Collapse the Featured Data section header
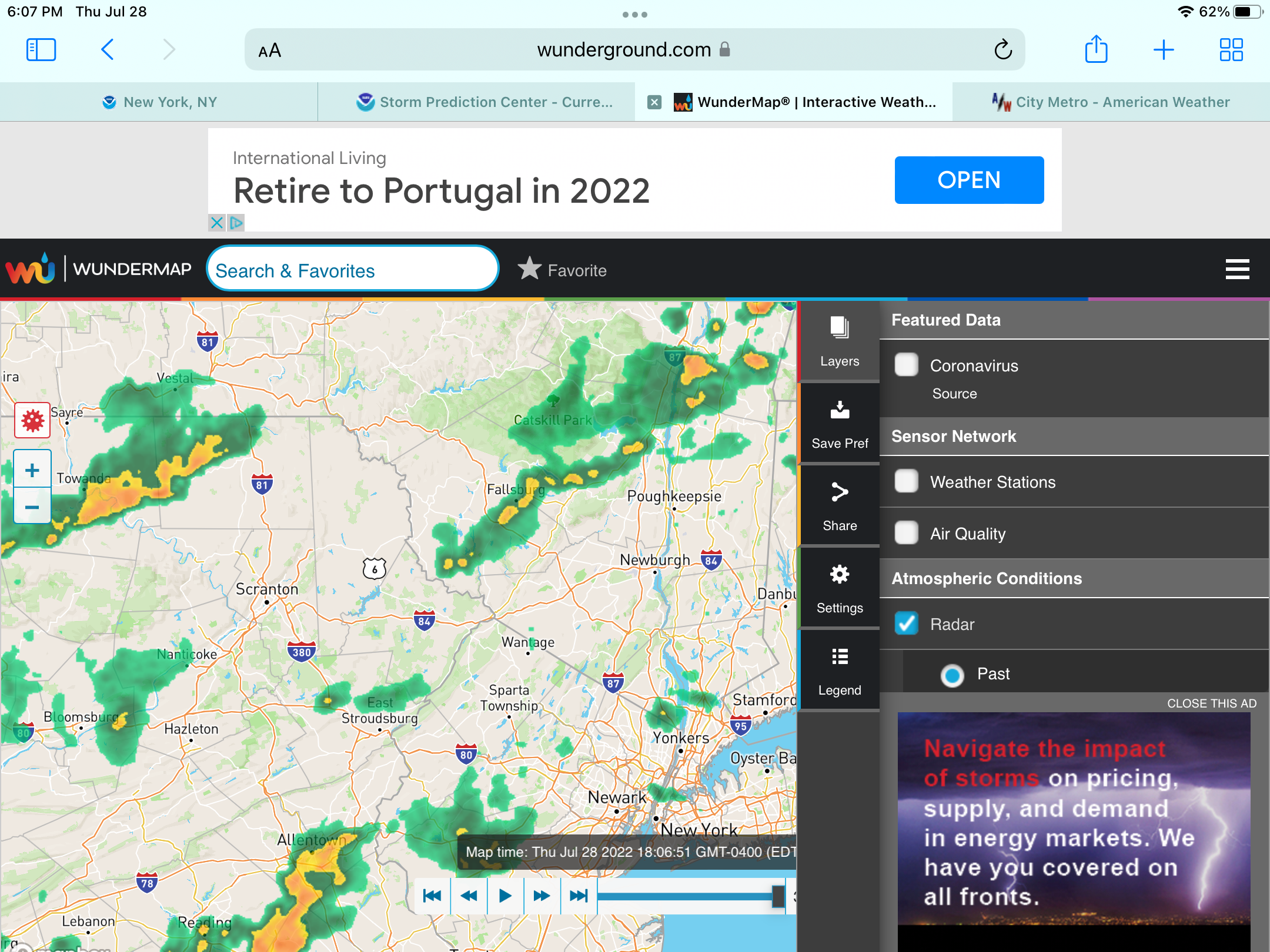This screenshot has height=952, width=1270. click(x=1074, y=320)
